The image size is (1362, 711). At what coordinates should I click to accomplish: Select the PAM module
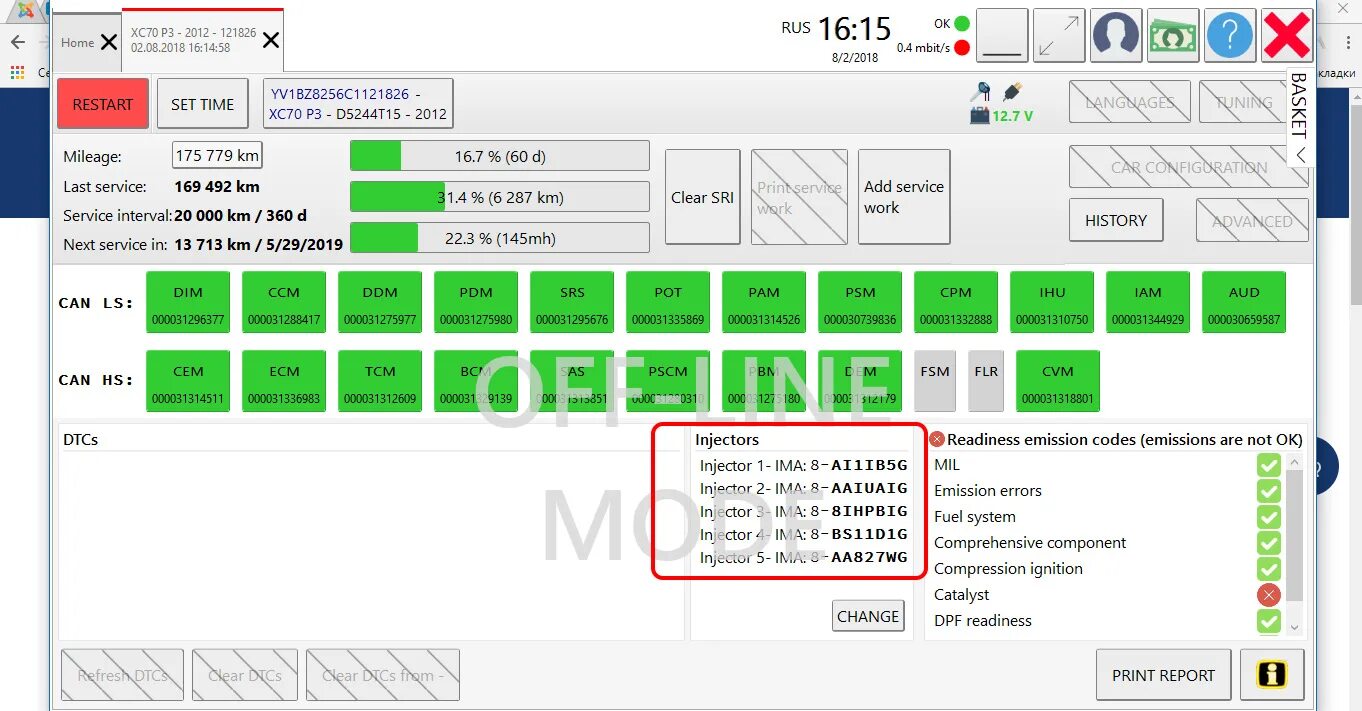click(764, 302)
